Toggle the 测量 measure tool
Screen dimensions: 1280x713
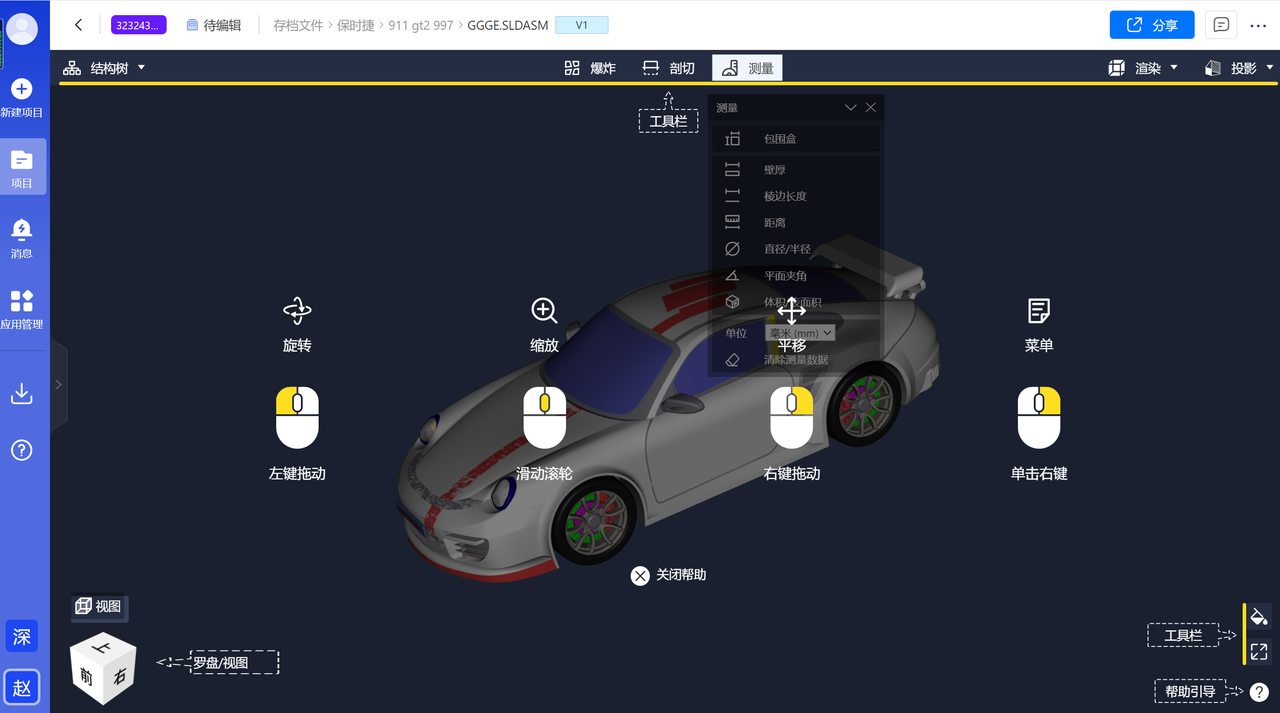coord(747,68)
